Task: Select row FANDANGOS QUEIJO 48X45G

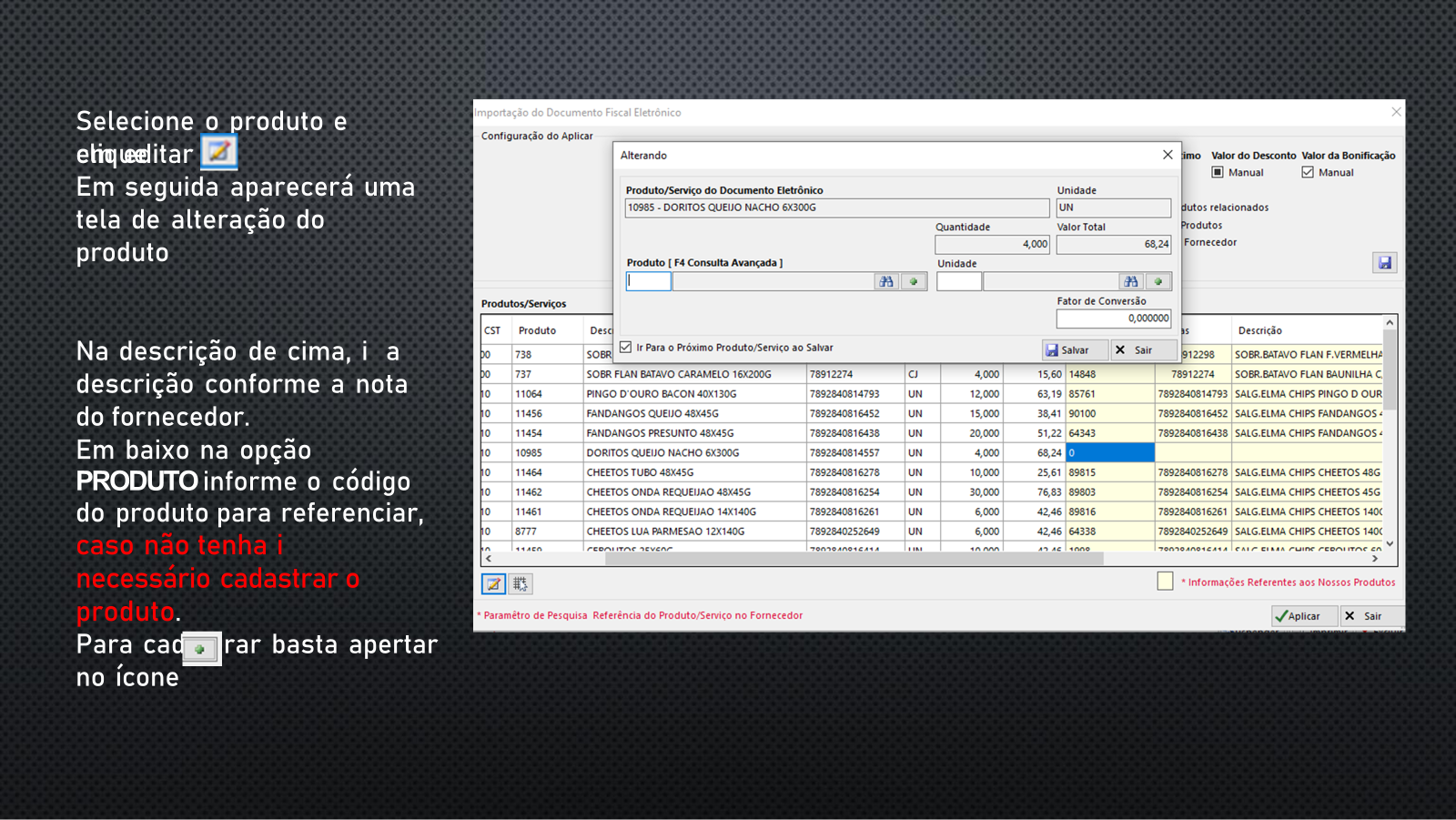Action: (x=932, y=413)
